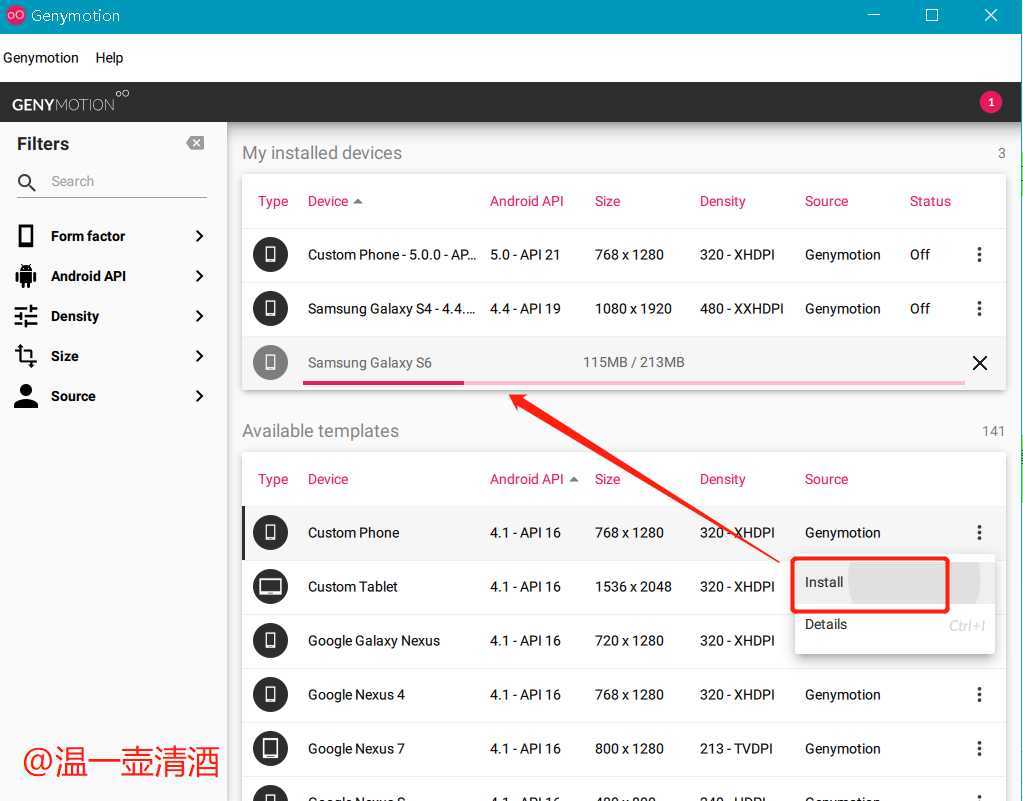The width and height of the screenshot is (1023, 801).
Task: Click the Custom Tablet device icon
Action: (x=270, y=586)
